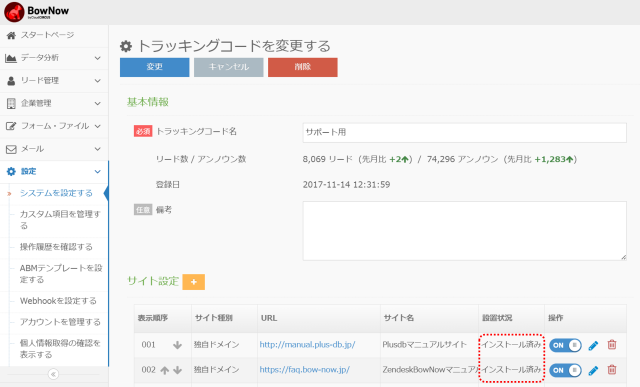Click the blue 変更 button
The image size is (640, 387).
155,67
